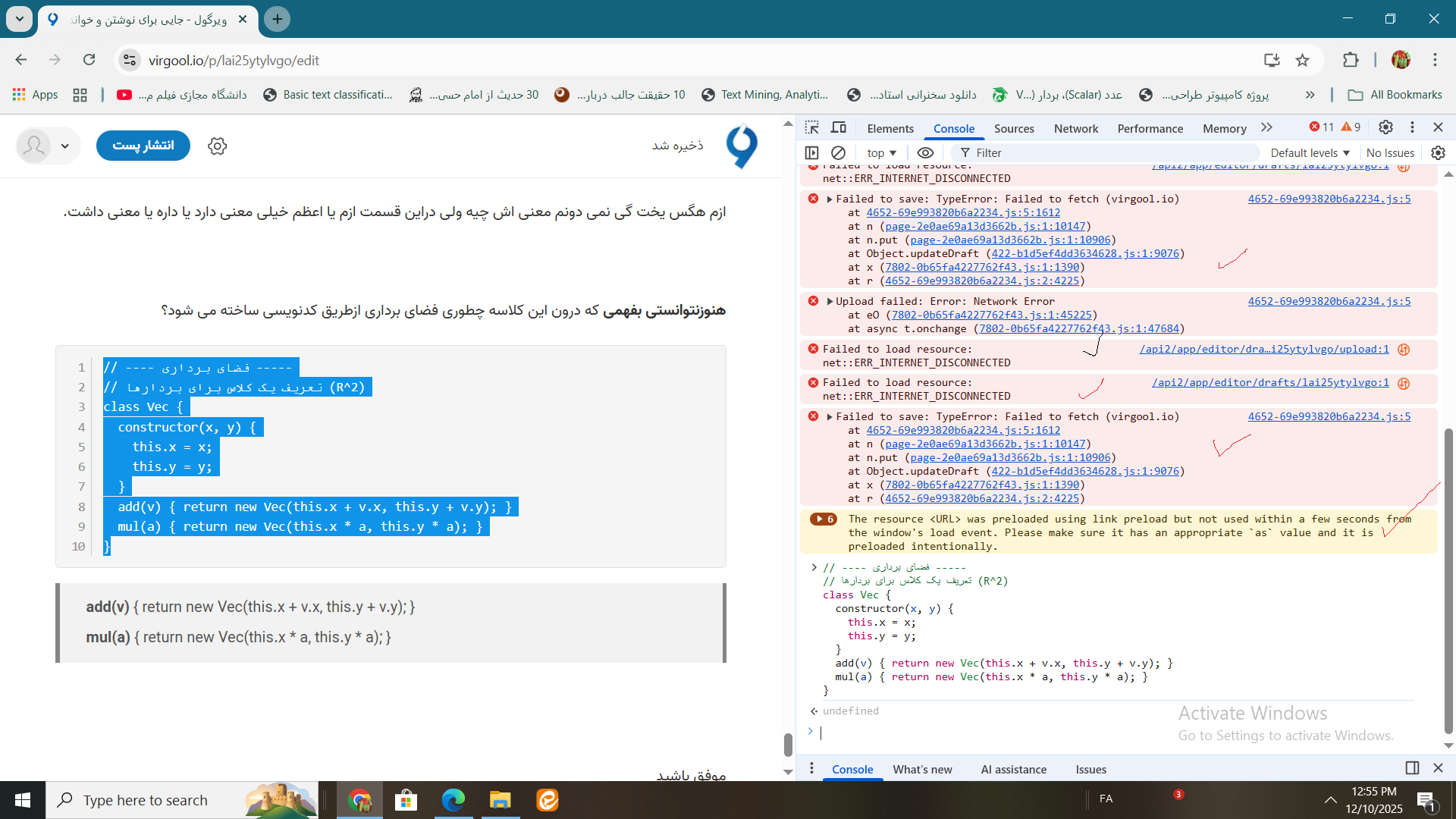Open the AI assistance drawer tab
Viewport: 1456px width, 819px height.
(1013, 769)
